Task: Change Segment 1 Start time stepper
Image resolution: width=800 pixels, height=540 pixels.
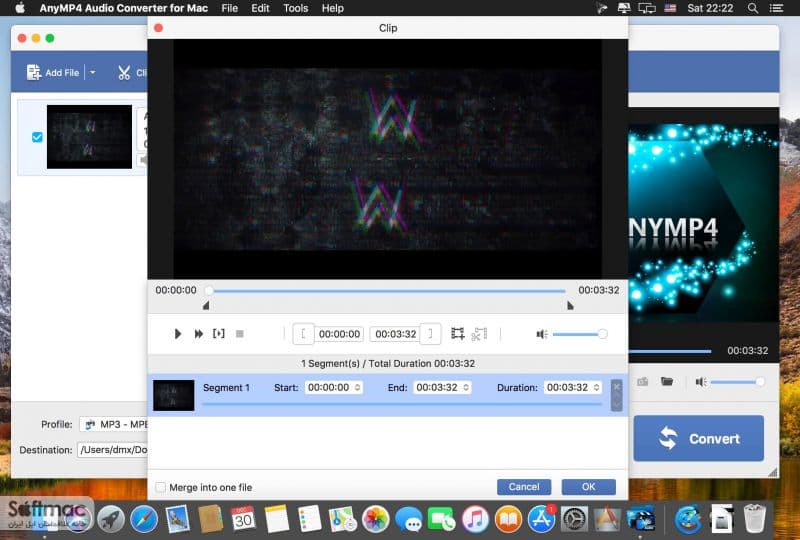Action: (x=358, y=387)
